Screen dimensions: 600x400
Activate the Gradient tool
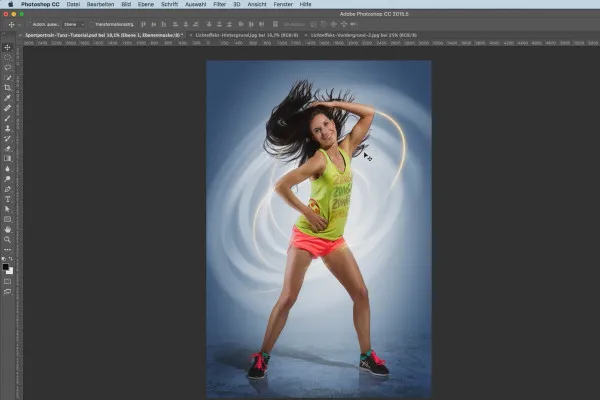point(7,158)
